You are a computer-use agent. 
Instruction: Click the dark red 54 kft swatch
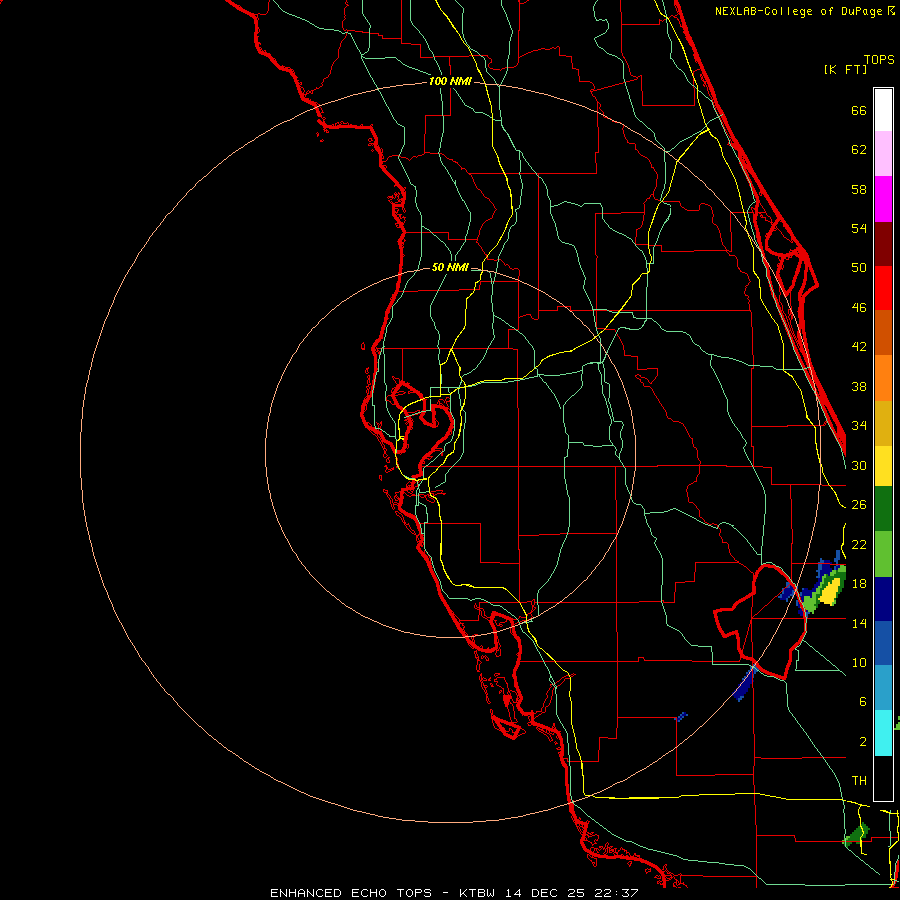click(x=883, y=244)
